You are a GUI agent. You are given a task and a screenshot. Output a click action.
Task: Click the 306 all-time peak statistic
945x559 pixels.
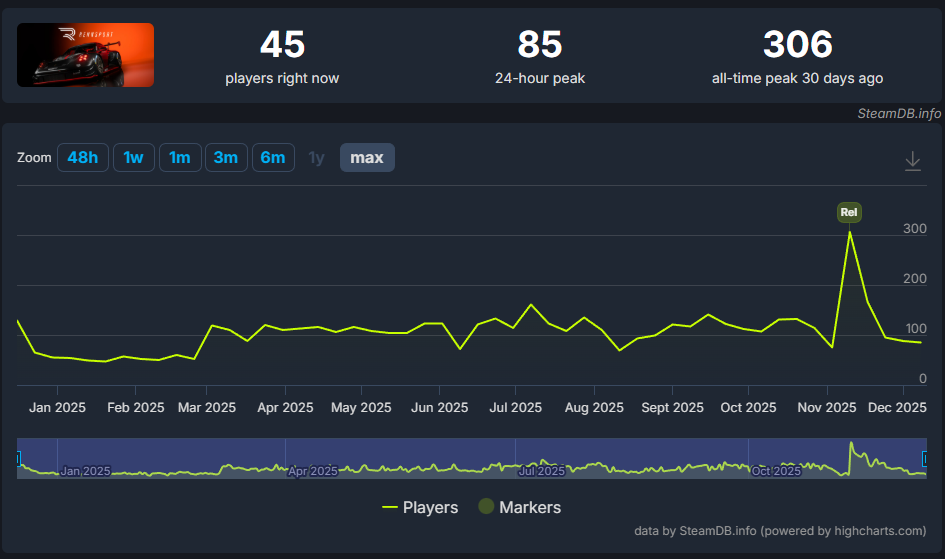[x=797, y=45]
